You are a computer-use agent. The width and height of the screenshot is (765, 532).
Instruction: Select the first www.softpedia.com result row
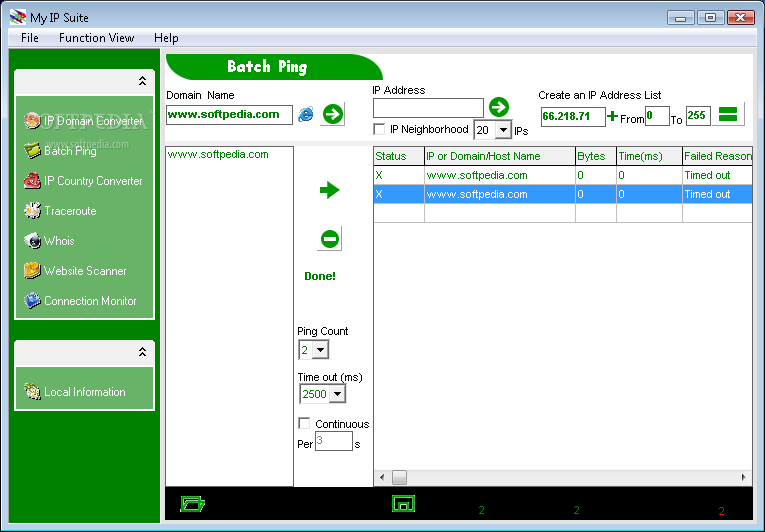563,175
